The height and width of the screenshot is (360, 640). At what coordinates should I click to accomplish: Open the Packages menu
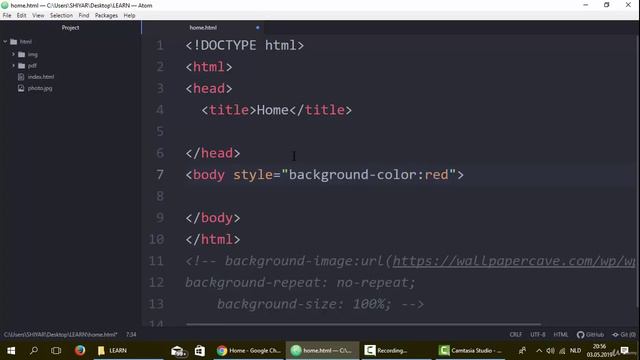click(x=106, y=16)
